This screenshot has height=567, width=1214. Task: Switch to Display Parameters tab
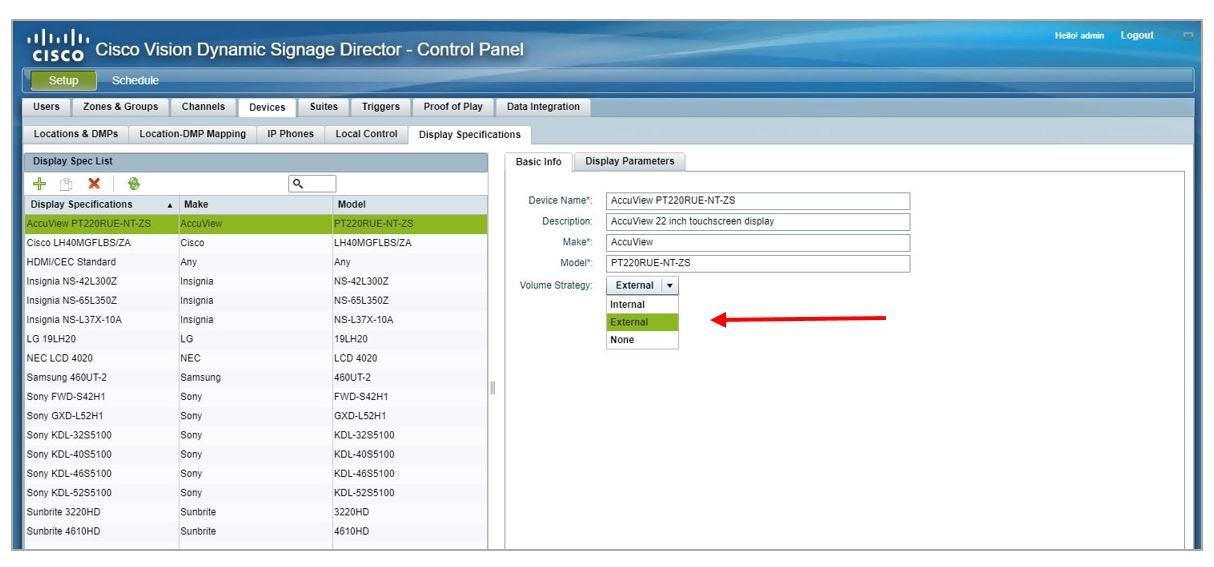630,161
